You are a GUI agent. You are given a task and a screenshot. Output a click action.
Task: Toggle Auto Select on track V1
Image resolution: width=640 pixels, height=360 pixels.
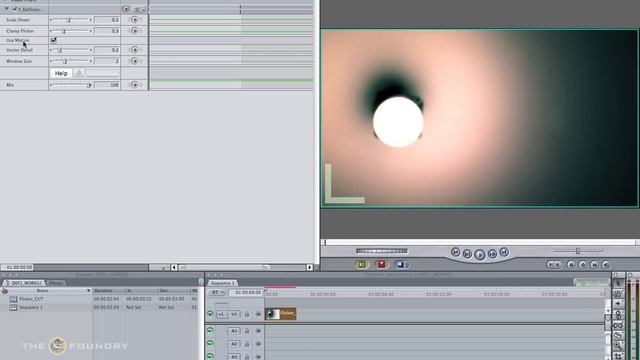click(x=258, y=314)
